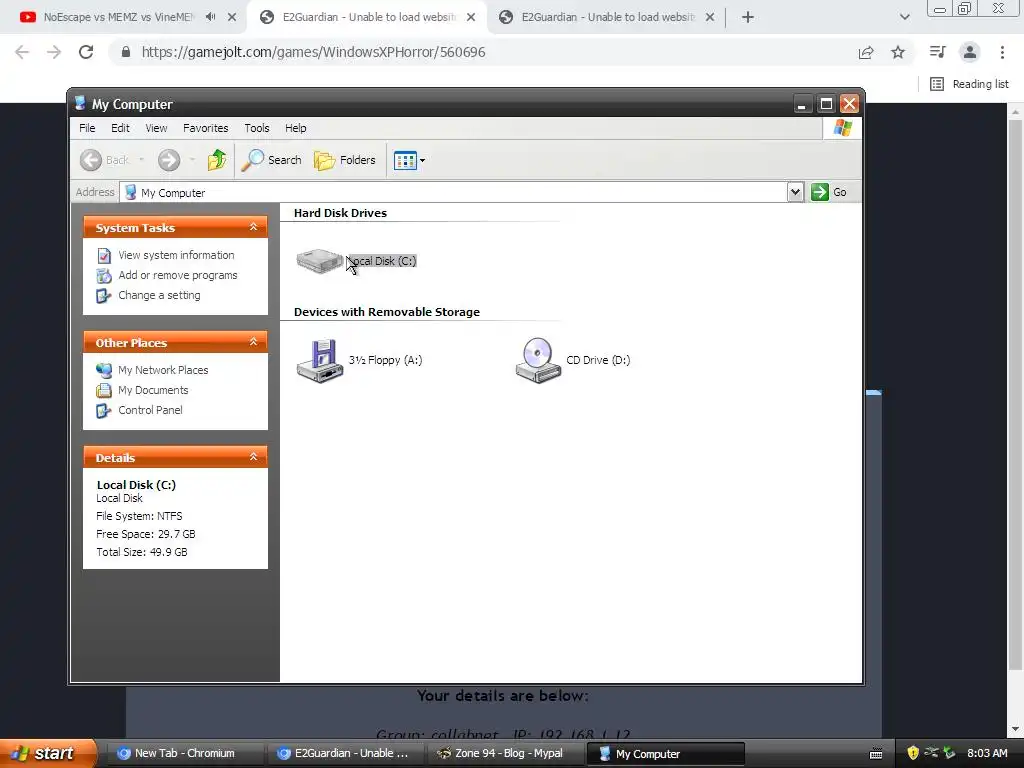Viewport: 1024px width, 768px height.
Task: Open Control Panel link
Action: point(150,410)
